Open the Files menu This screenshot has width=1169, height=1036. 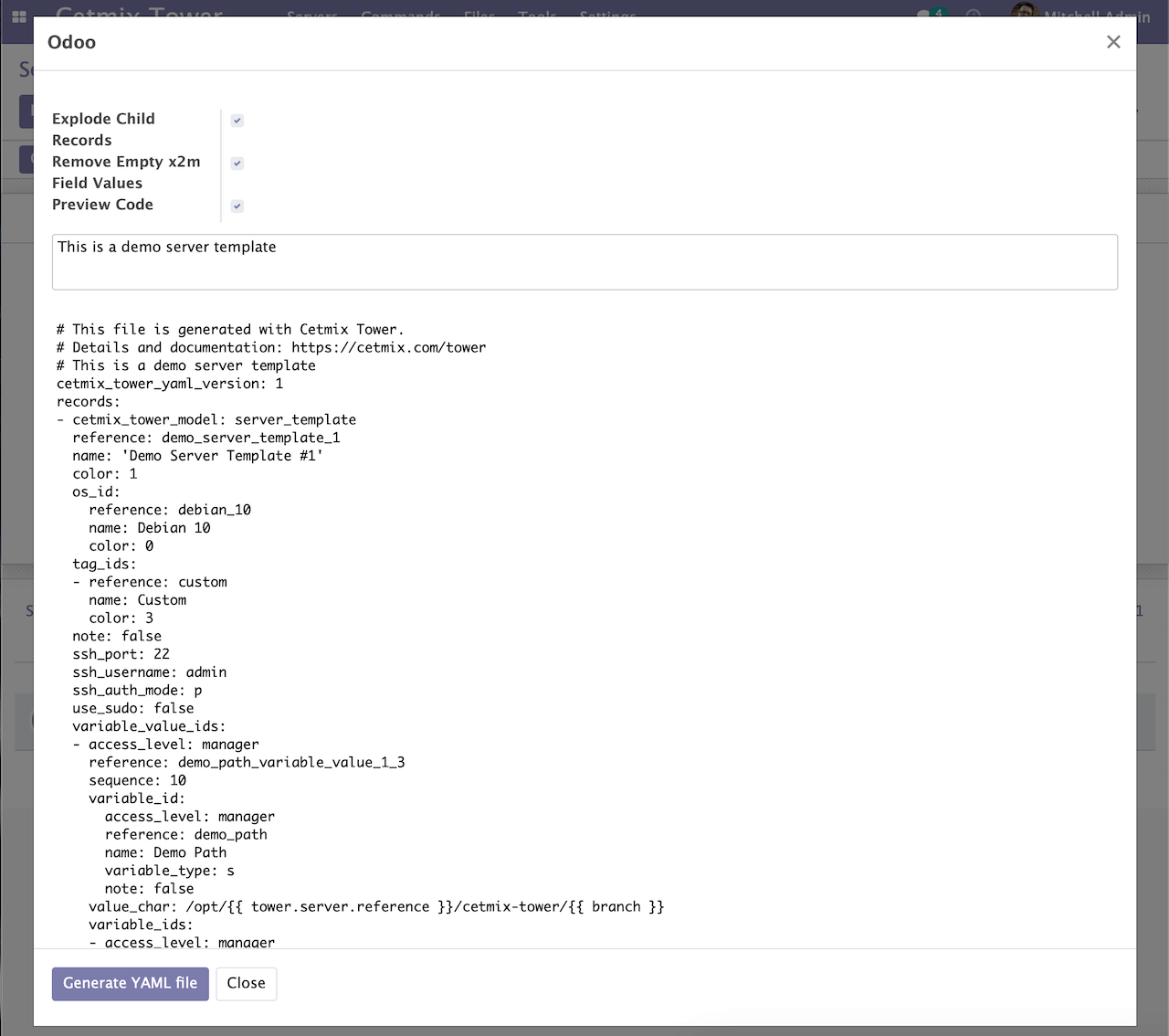point(479,16)
